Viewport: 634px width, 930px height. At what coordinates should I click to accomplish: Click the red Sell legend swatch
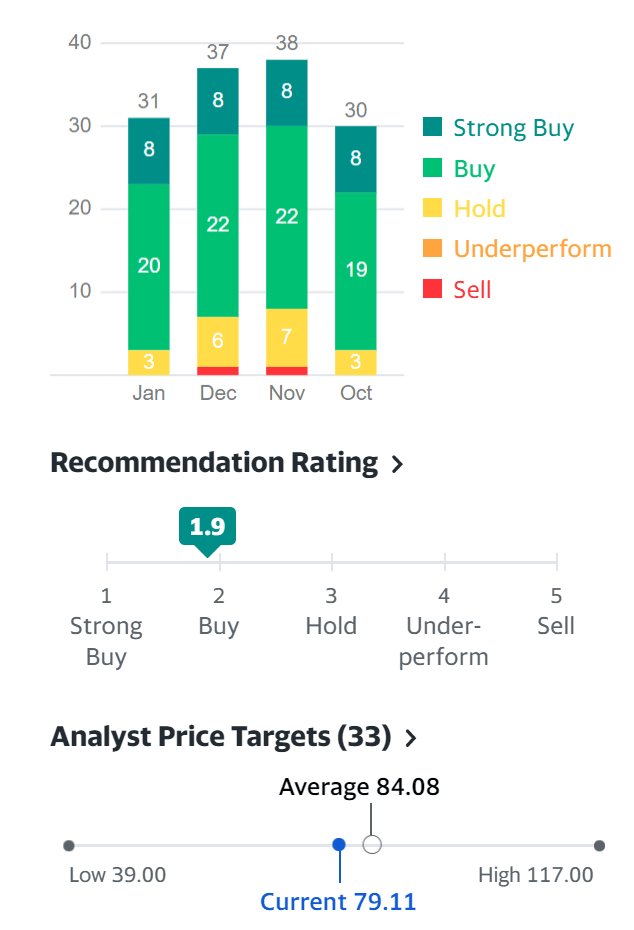pyautogui.click(x=432, y=289)
